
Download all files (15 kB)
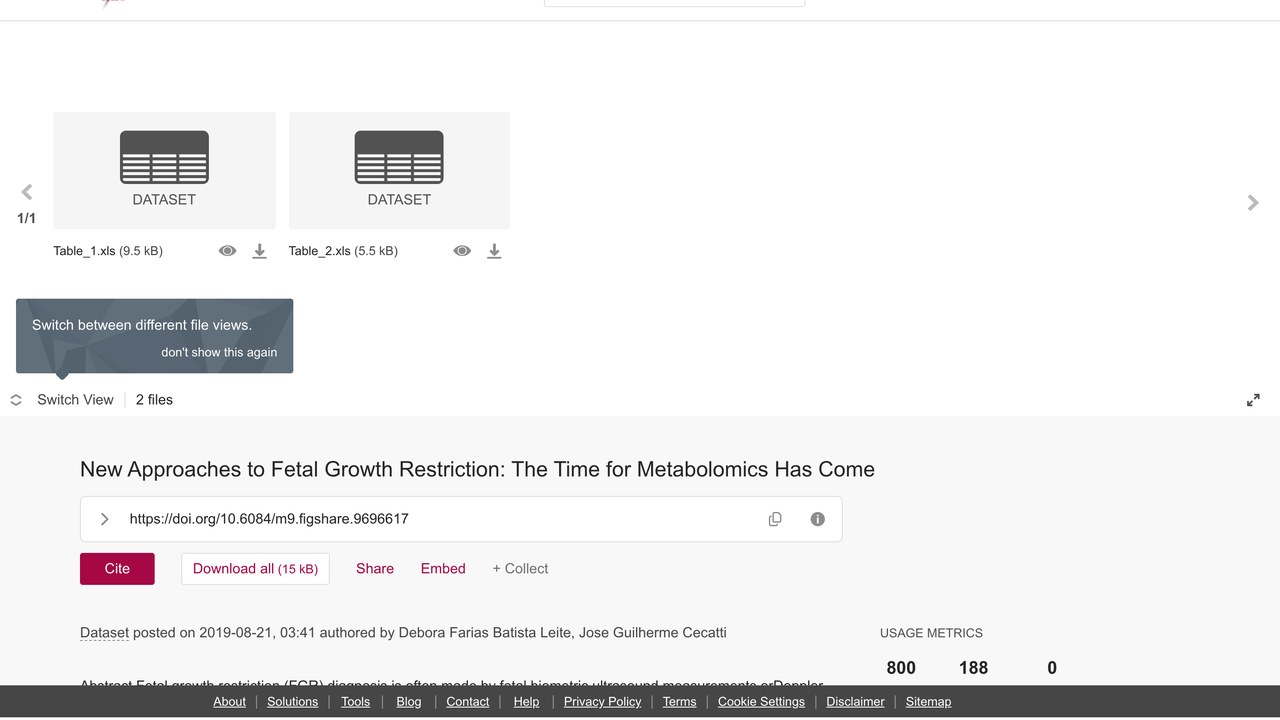[x=255, y=569]
